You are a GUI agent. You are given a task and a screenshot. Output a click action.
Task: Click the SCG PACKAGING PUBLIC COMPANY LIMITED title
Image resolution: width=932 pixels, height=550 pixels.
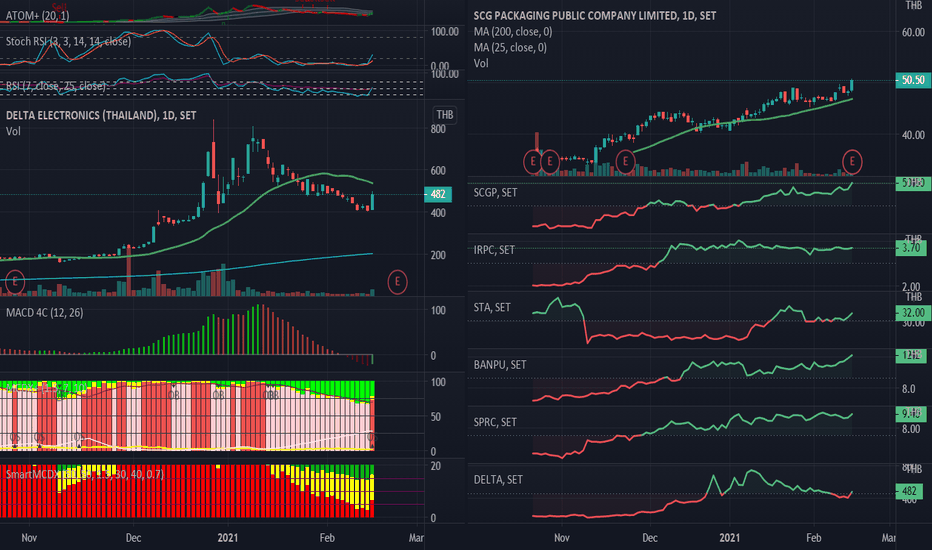click(594, 16)
